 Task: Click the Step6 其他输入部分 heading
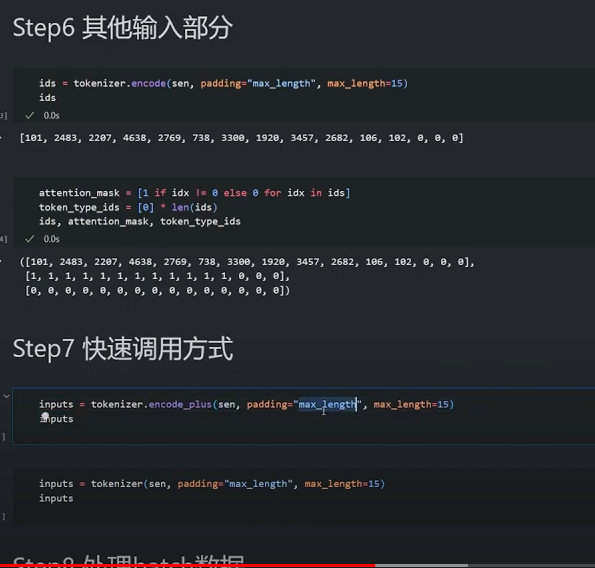[x=123, y=28]
